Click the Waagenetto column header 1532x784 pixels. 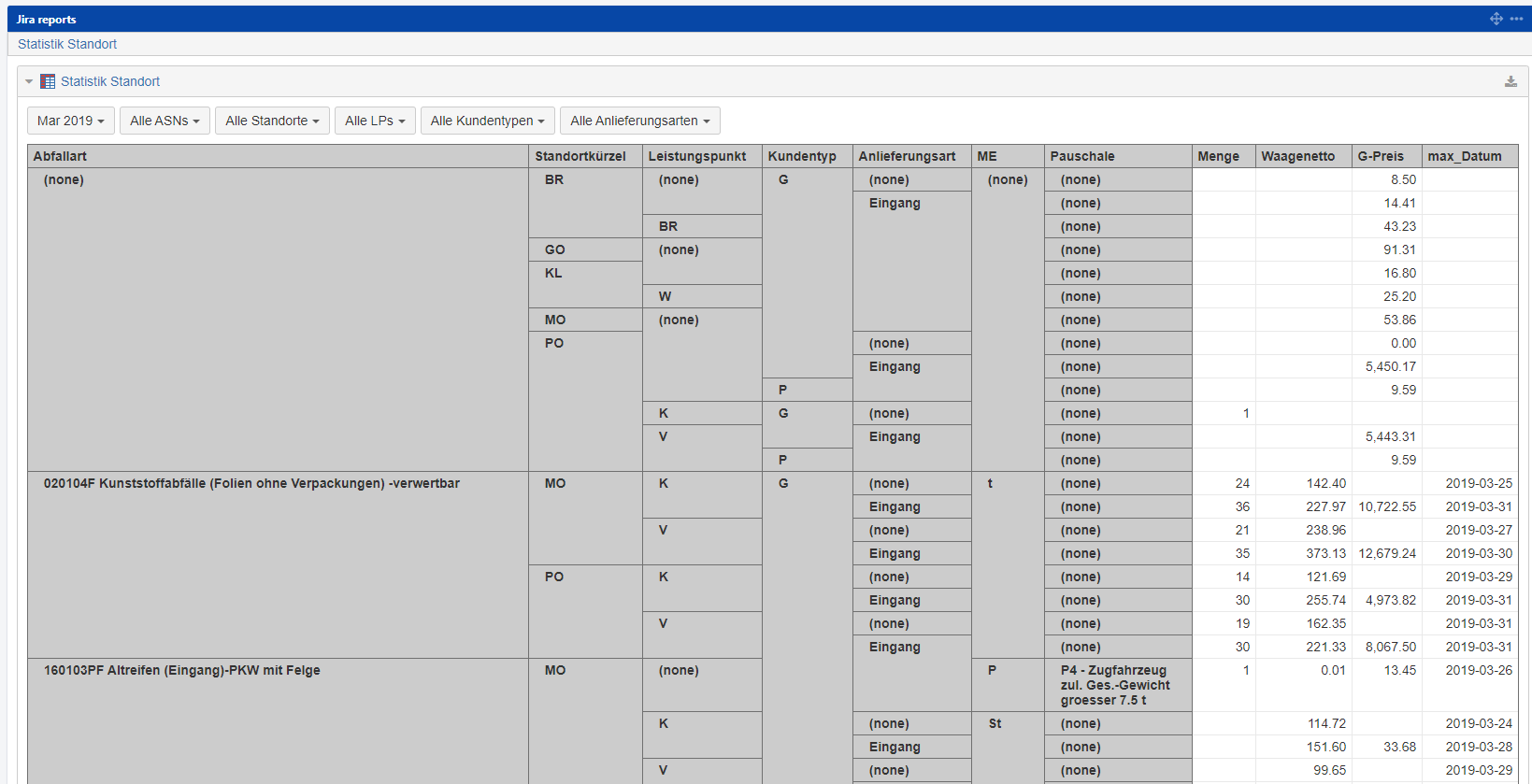point(1303,156)
